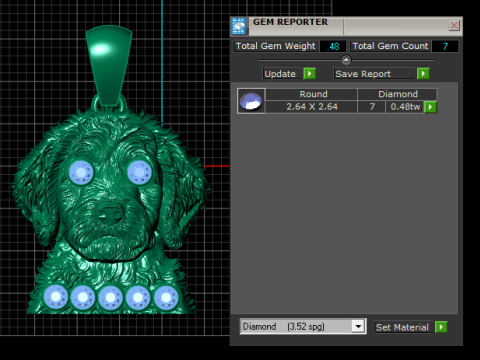Open the Diamond (3.52 spg) material dropdown
Screen dimensions: 480x360
click(x=358, y=326)
